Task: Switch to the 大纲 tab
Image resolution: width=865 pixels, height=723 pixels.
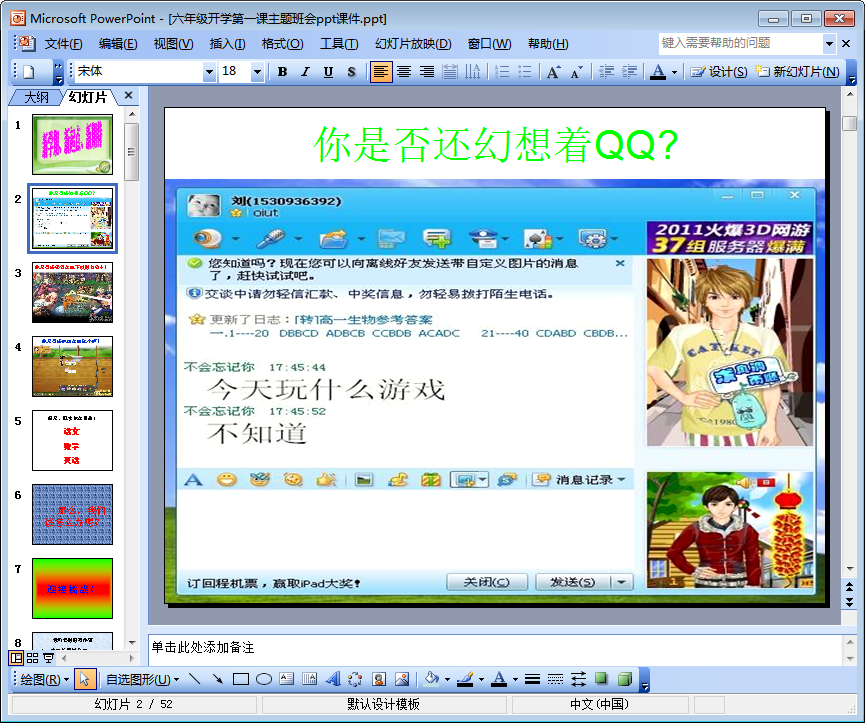Action: click(36, 98)
